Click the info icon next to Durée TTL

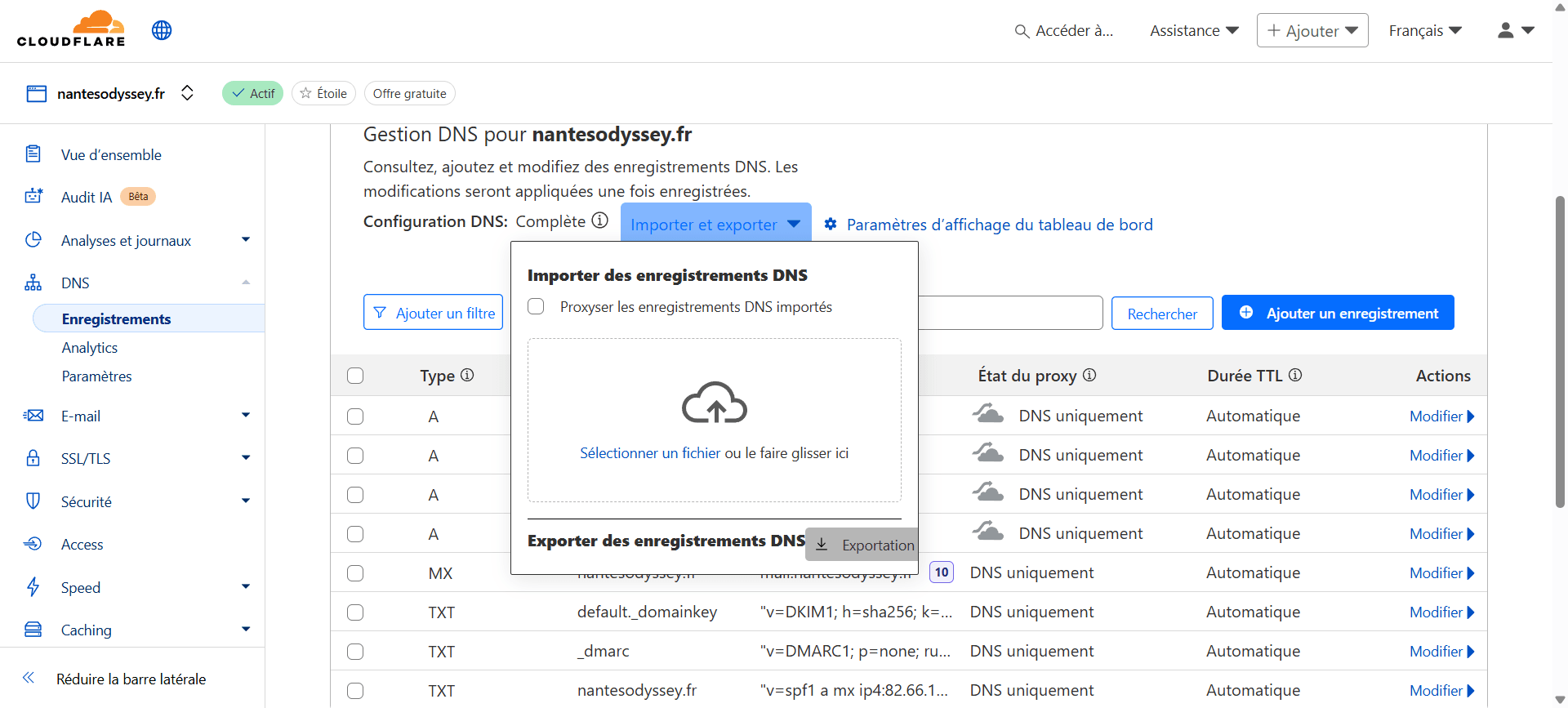(x=1295, y=375)
